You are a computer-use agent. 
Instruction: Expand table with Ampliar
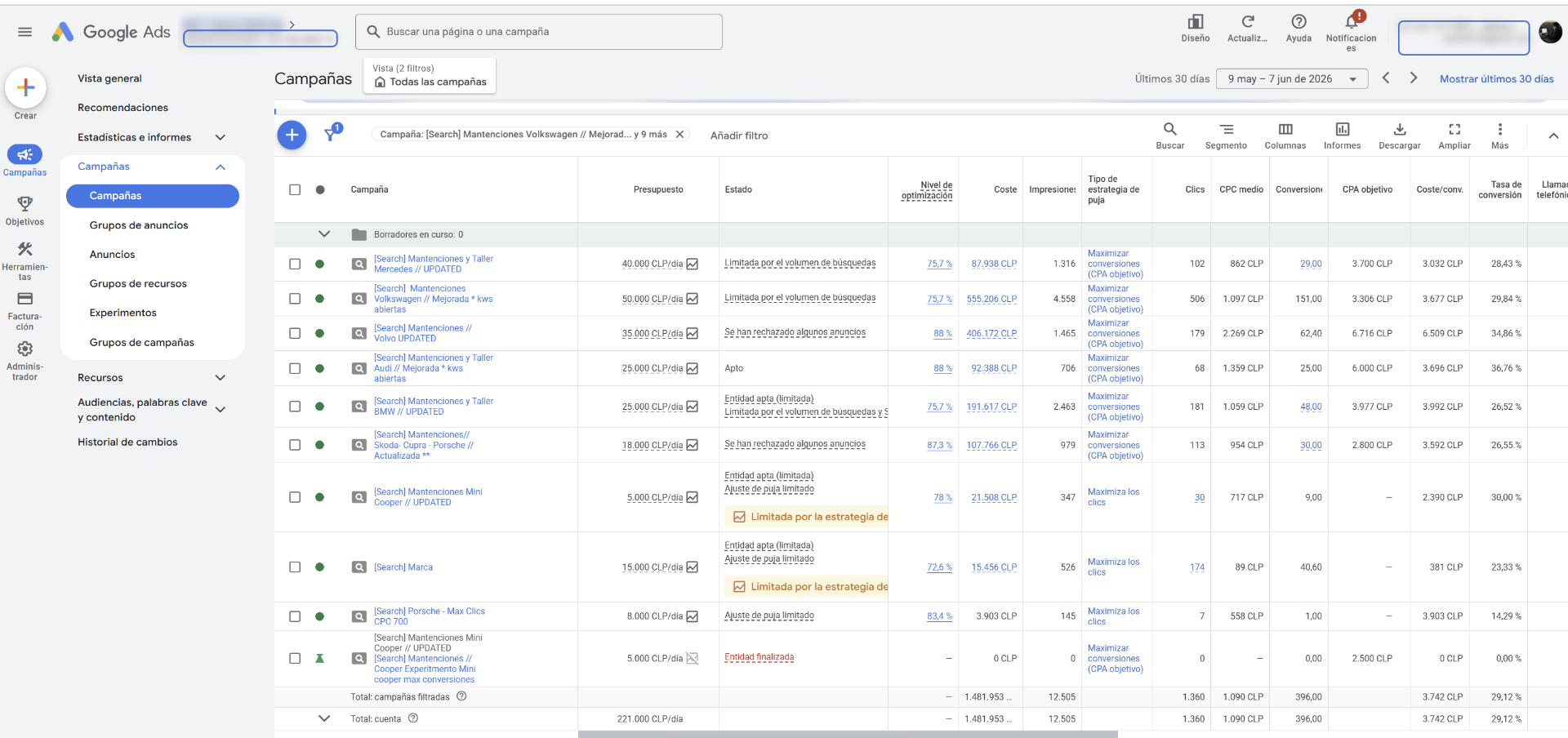1454,136
